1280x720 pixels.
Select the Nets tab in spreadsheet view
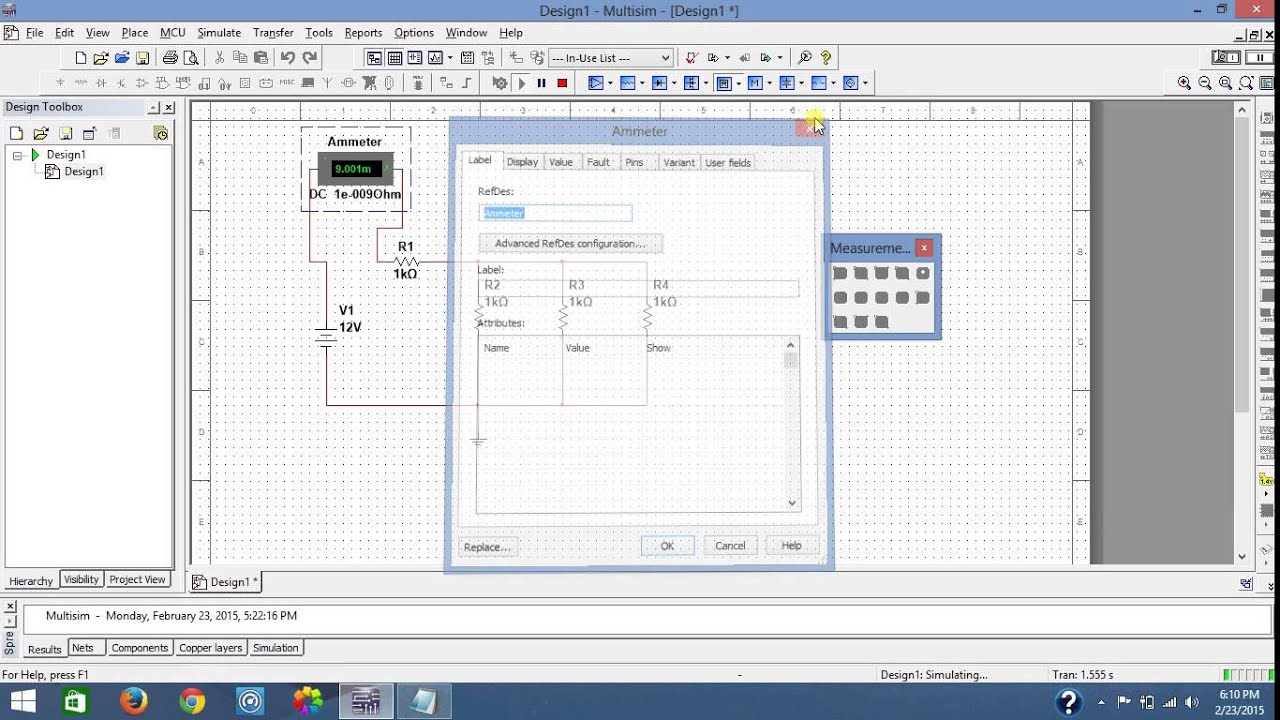click(x=83, y=648)
